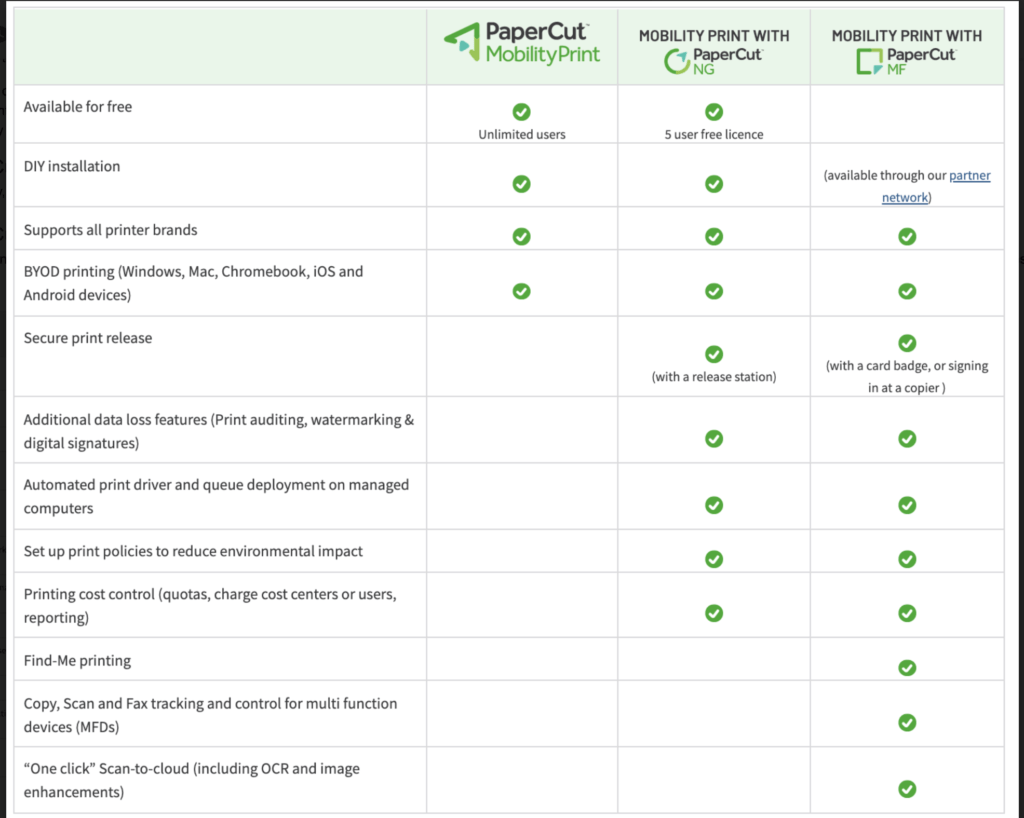Click the PaperCut Mobility Print logo
The image size is (1024, 818).
coord(521,43)
